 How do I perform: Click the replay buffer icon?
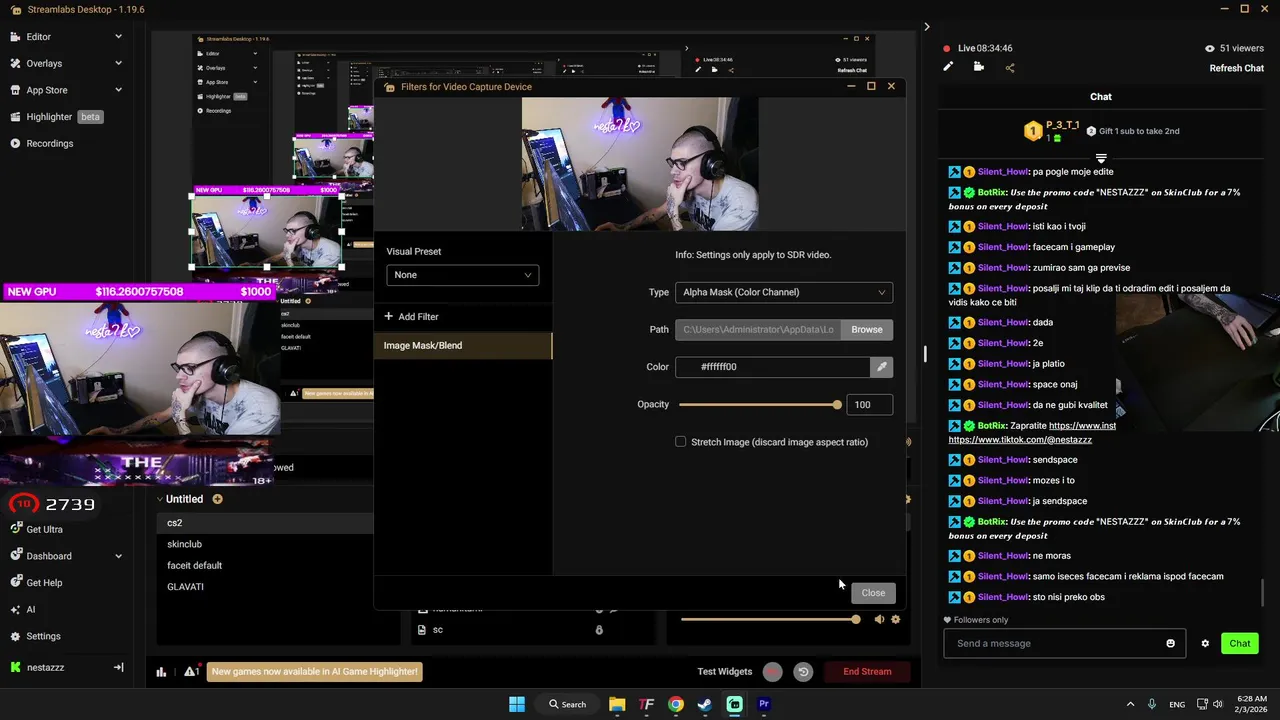point(802,672)
